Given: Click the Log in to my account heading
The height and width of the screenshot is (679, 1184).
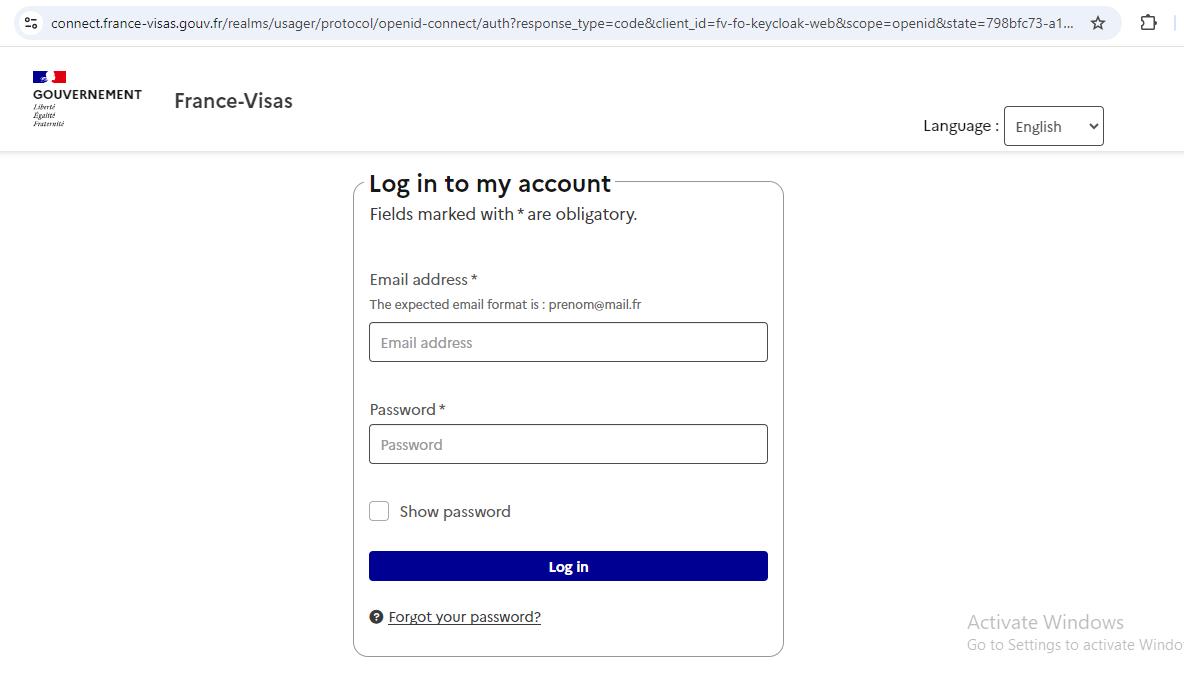Looking at the screenshot, I should click(490, 184).
